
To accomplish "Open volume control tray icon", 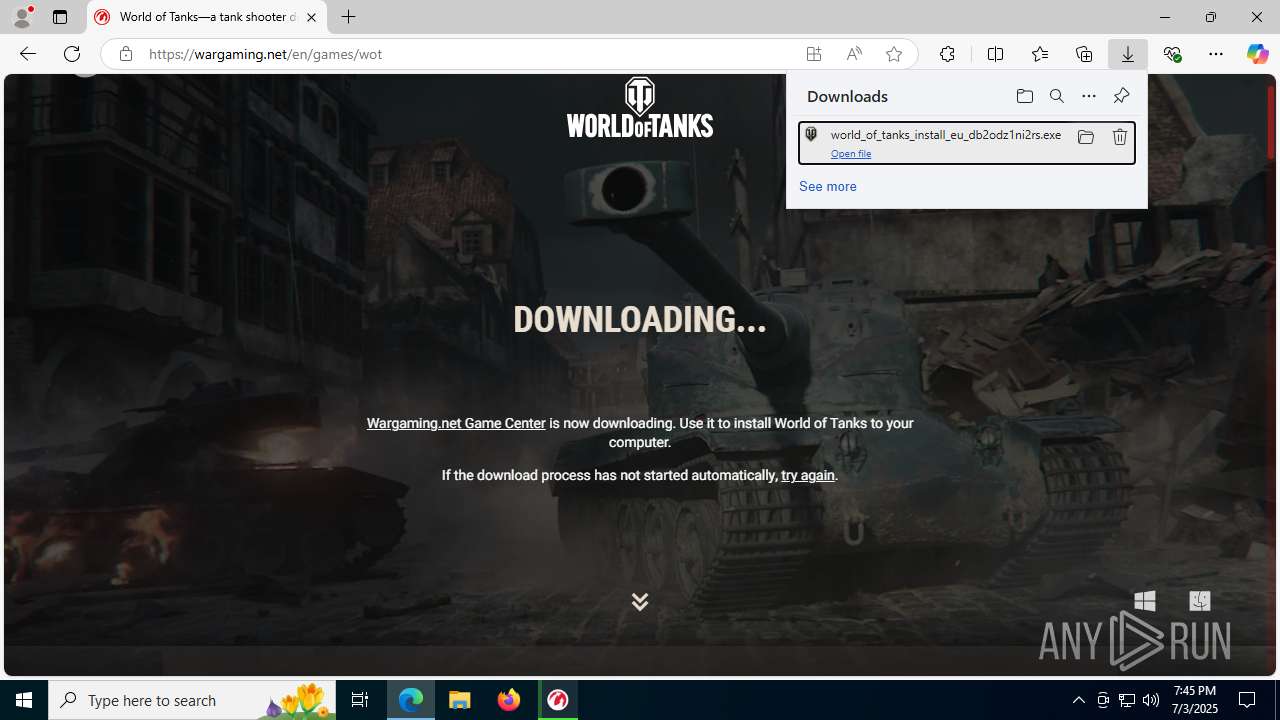I will point(1151,700).
